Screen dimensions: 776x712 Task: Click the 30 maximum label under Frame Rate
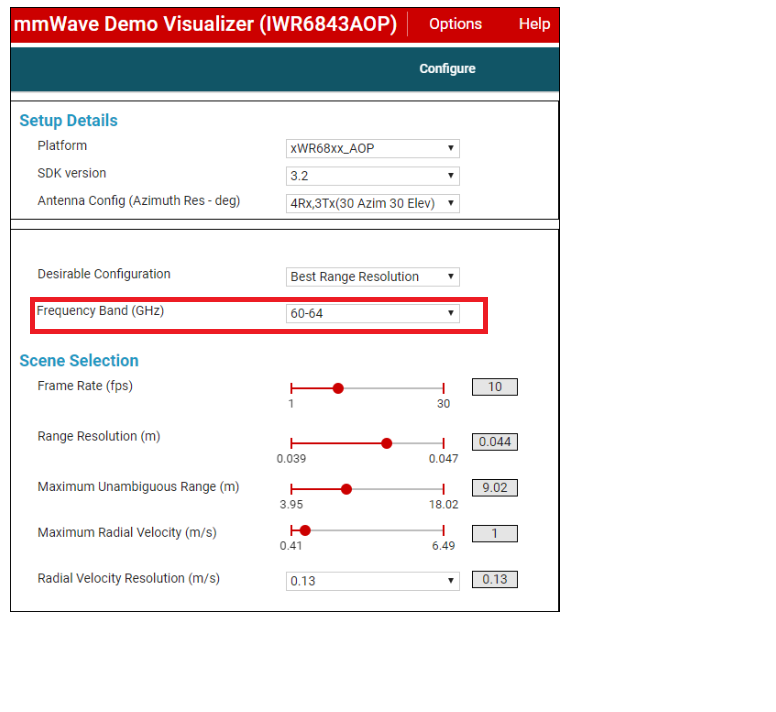click(443, 404)
